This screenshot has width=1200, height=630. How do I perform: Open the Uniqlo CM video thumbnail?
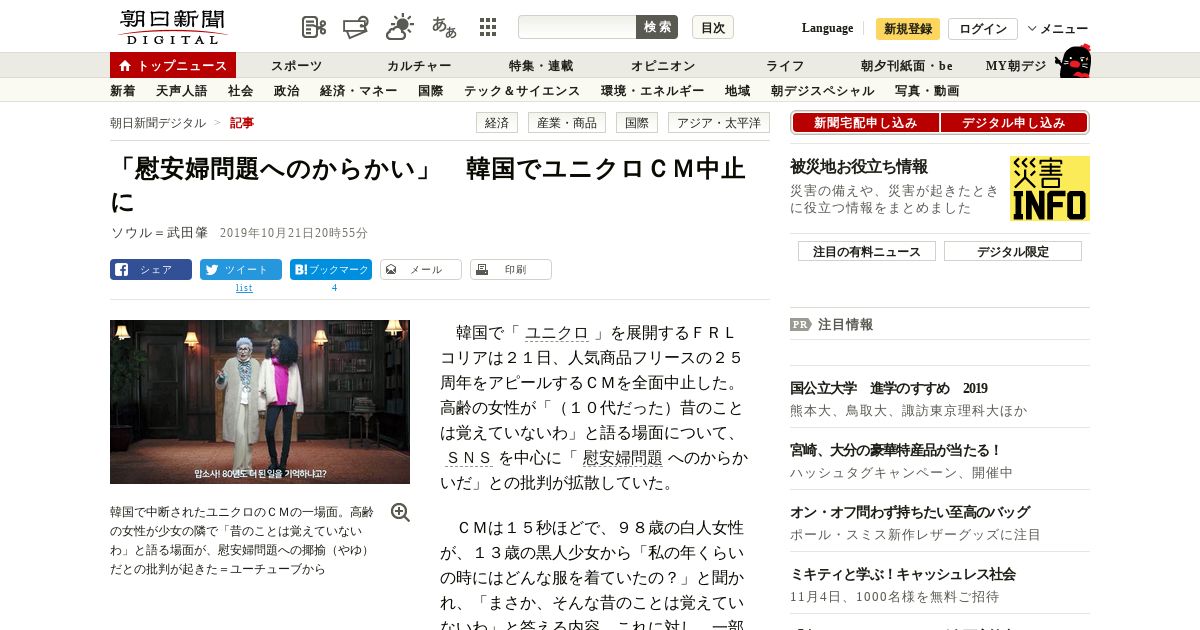pos(260,402)
